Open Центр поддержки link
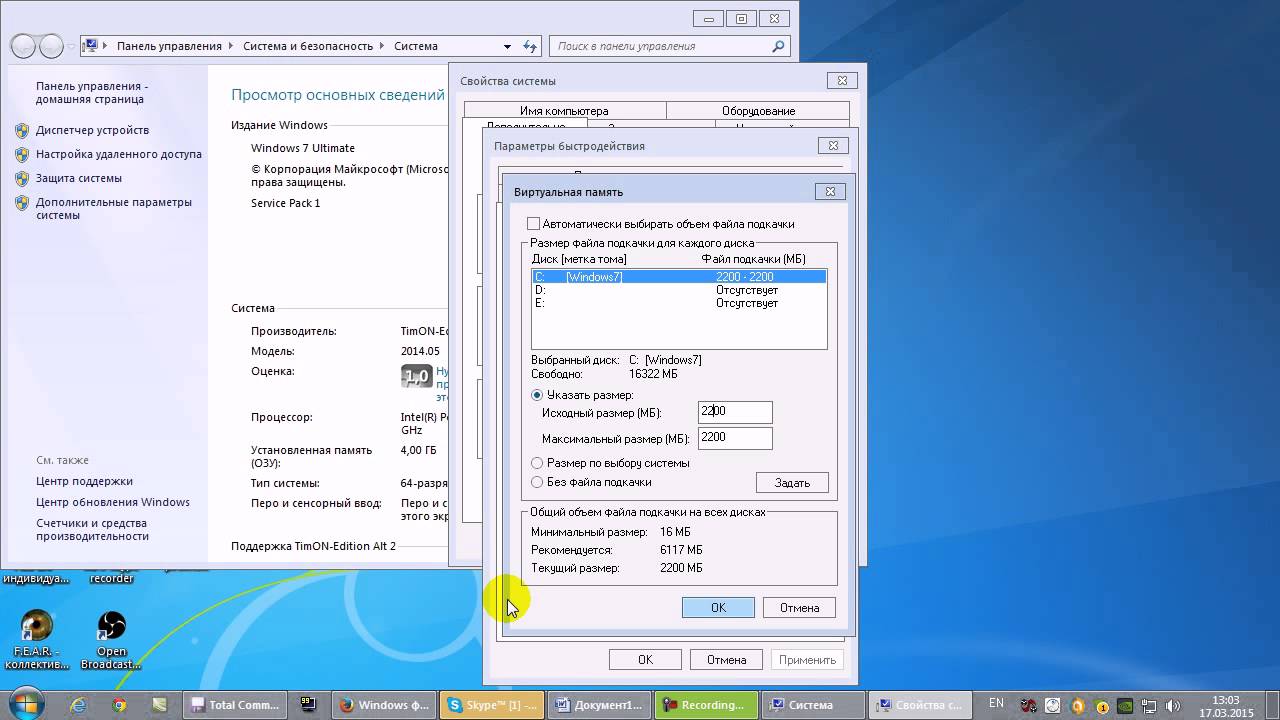Image resolution: width=1280 pixels, height=720 pixels. (84, 481)
